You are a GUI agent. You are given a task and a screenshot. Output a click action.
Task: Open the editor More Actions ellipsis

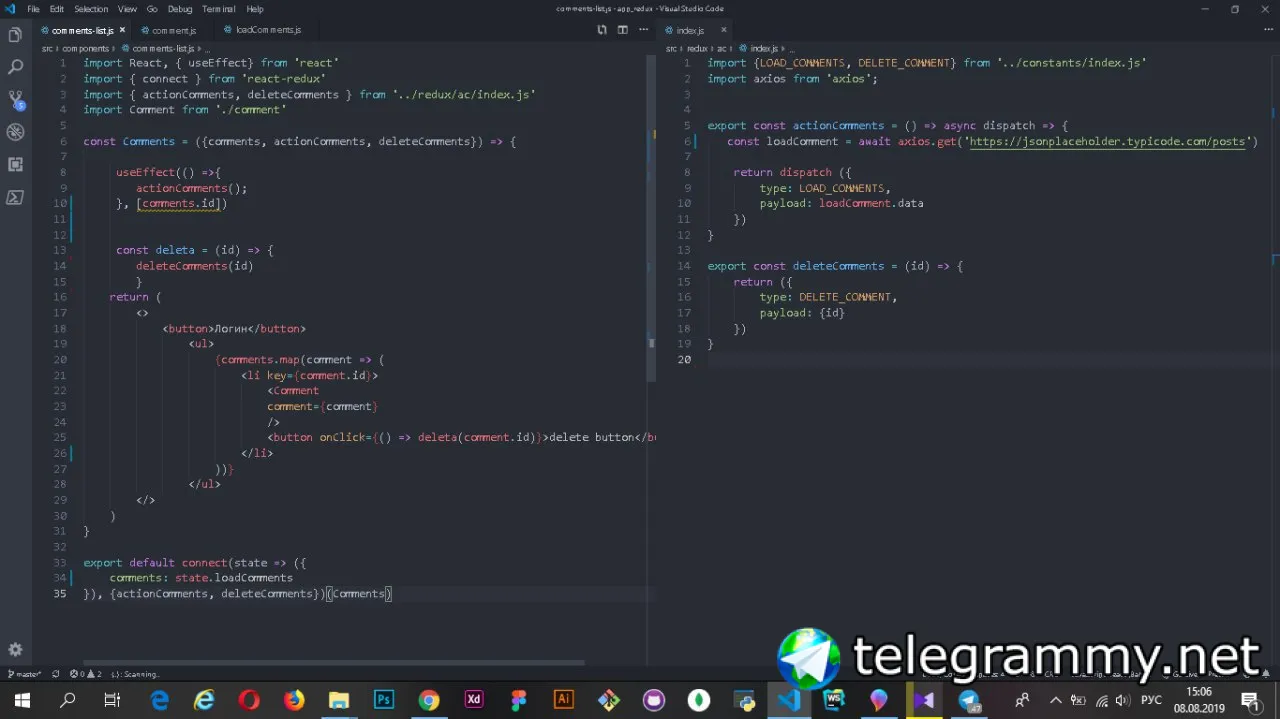pos(642,30)
